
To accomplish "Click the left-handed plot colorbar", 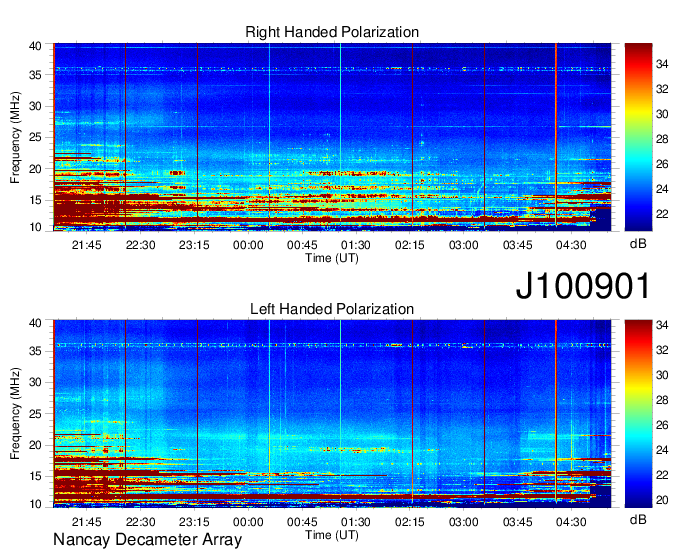I will (x=638, y=414).
